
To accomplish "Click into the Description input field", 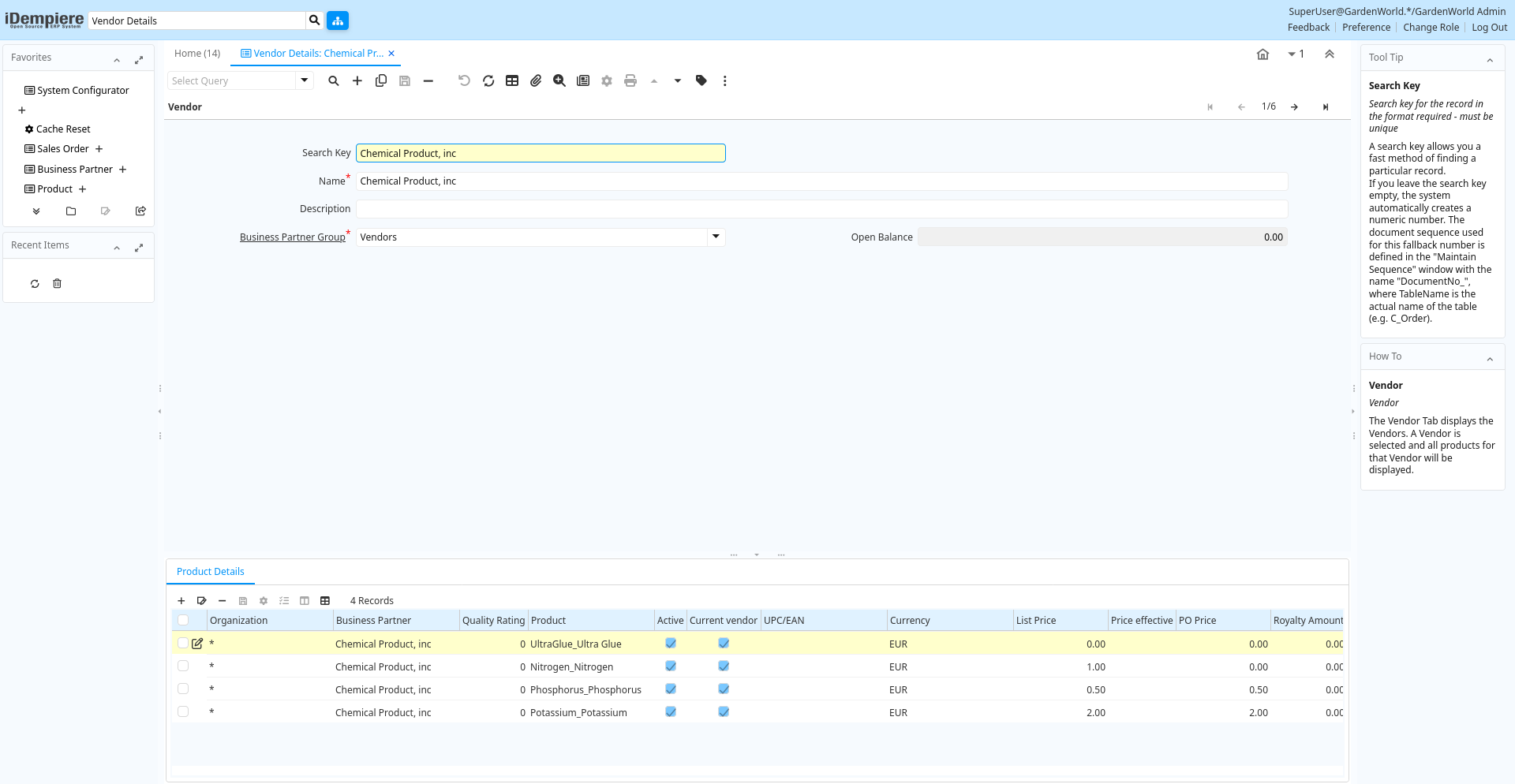I will click(x=821, y=209).
